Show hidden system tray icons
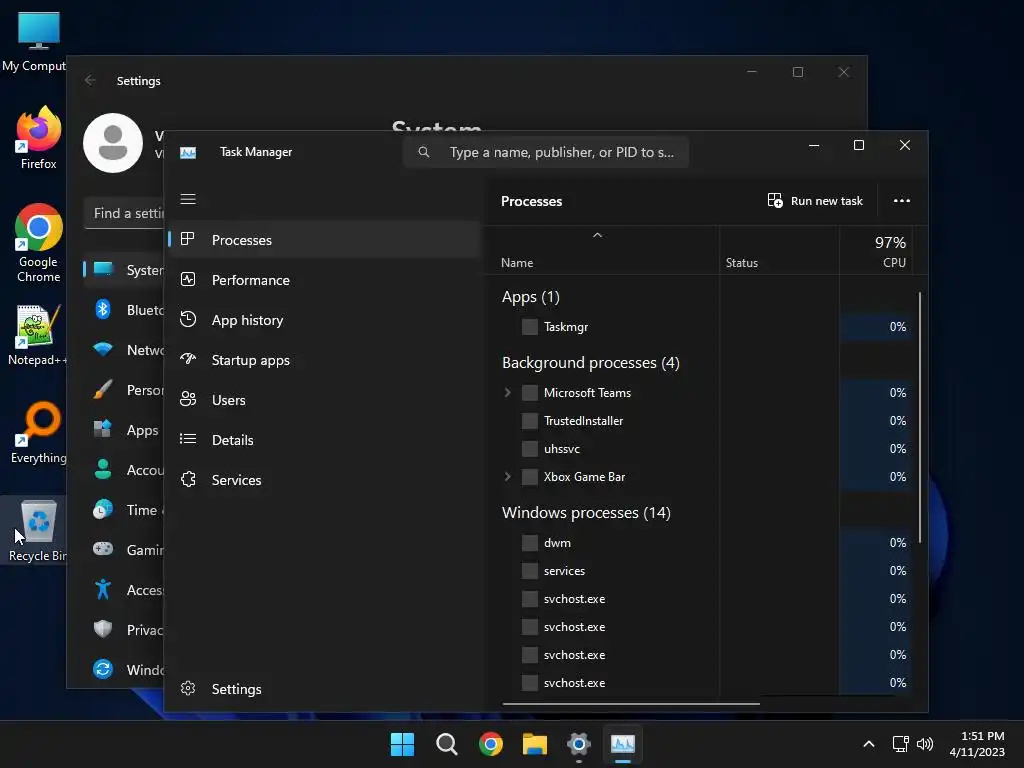Image resolution: width=1024 pixels, height=768 pixels. click(869, 744)
